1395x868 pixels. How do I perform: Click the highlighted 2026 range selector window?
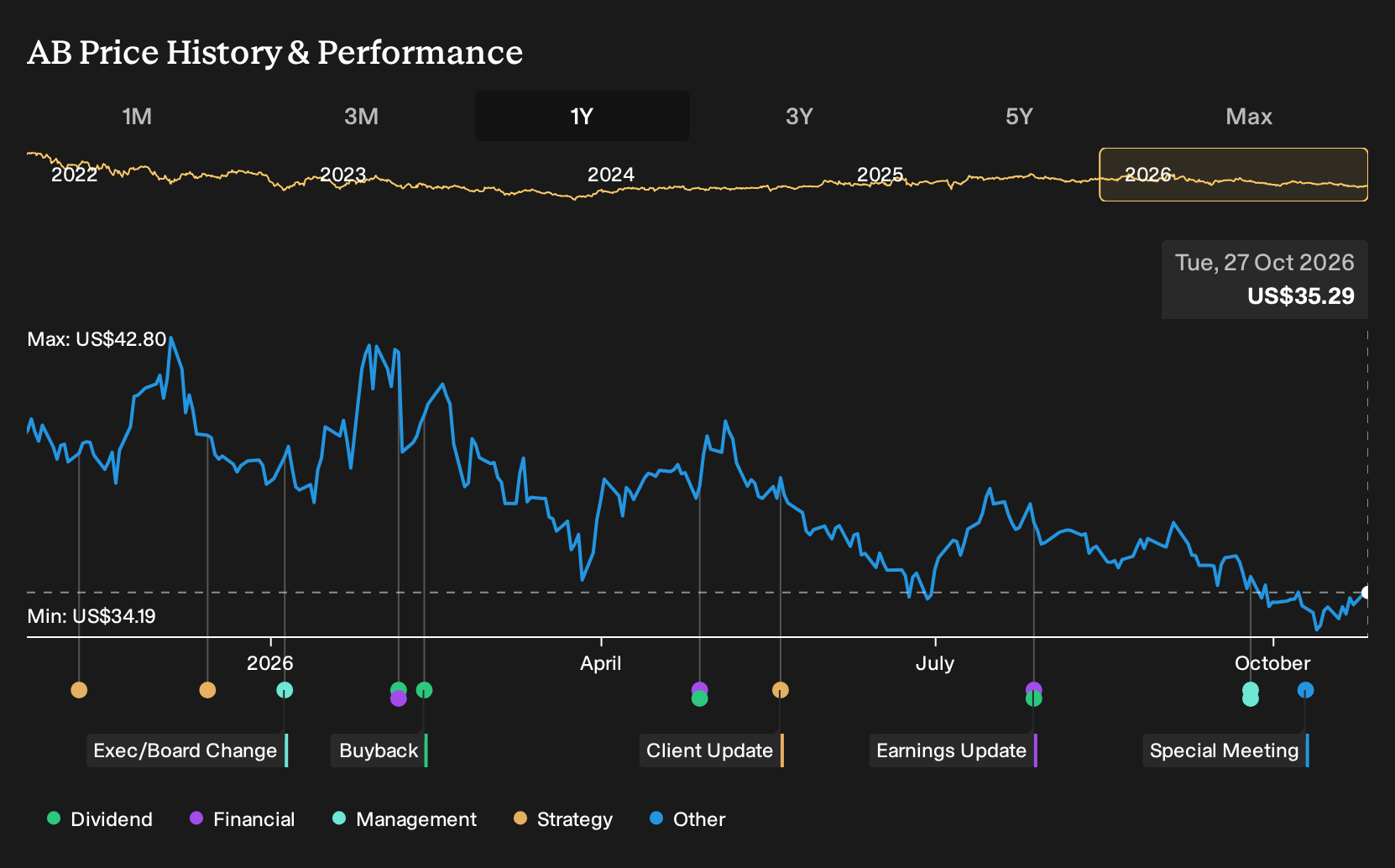[1234, 175]
